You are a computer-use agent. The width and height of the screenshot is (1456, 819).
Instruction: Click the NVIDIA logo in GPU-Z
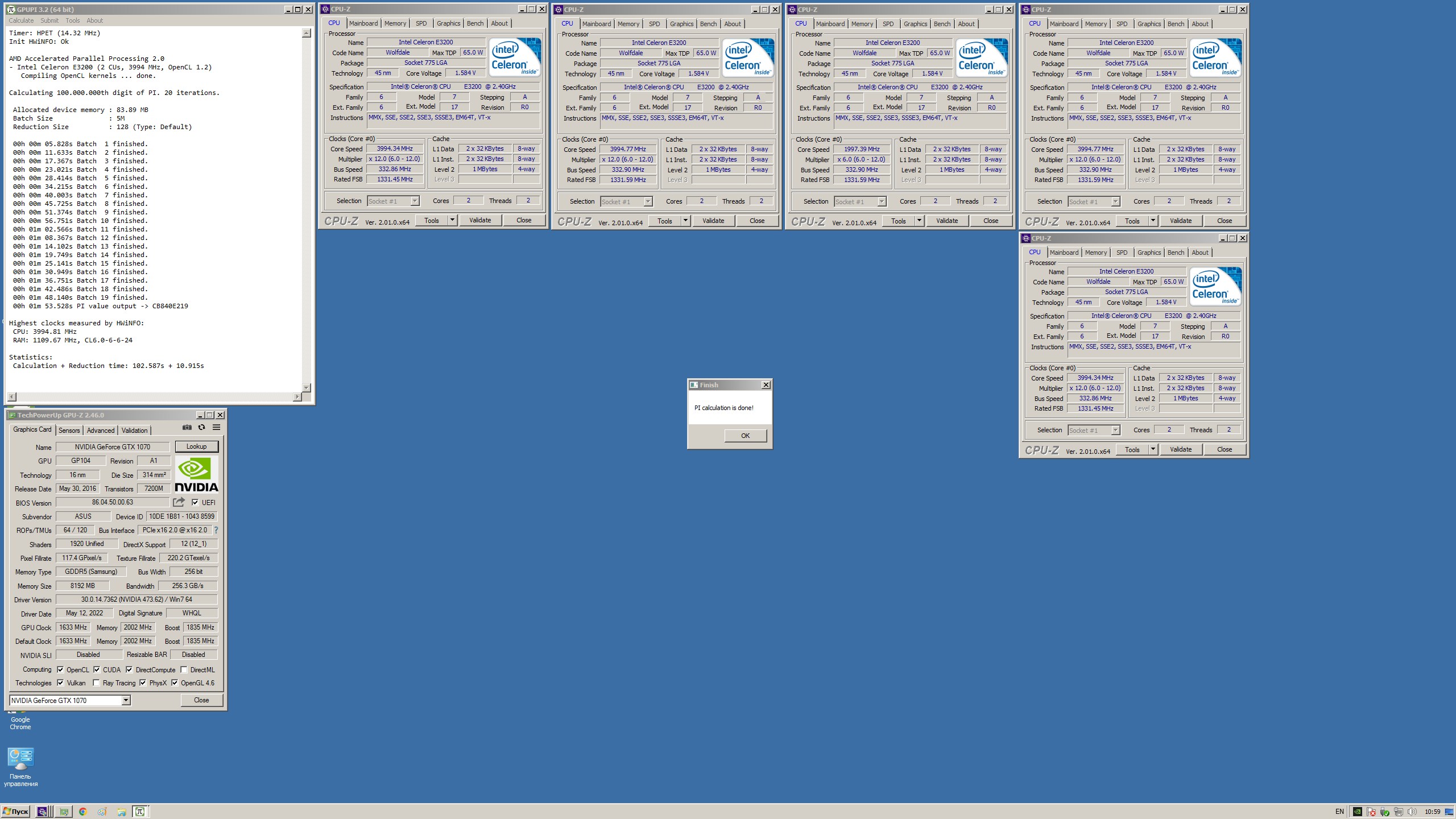[x=196, y=474]
